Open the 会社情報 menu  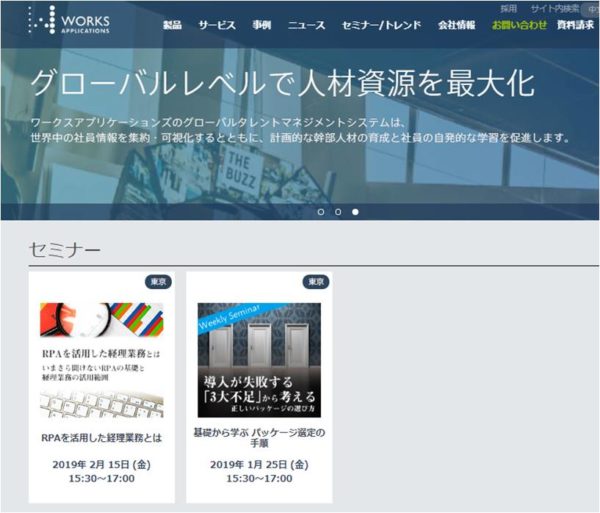[457, 25]
